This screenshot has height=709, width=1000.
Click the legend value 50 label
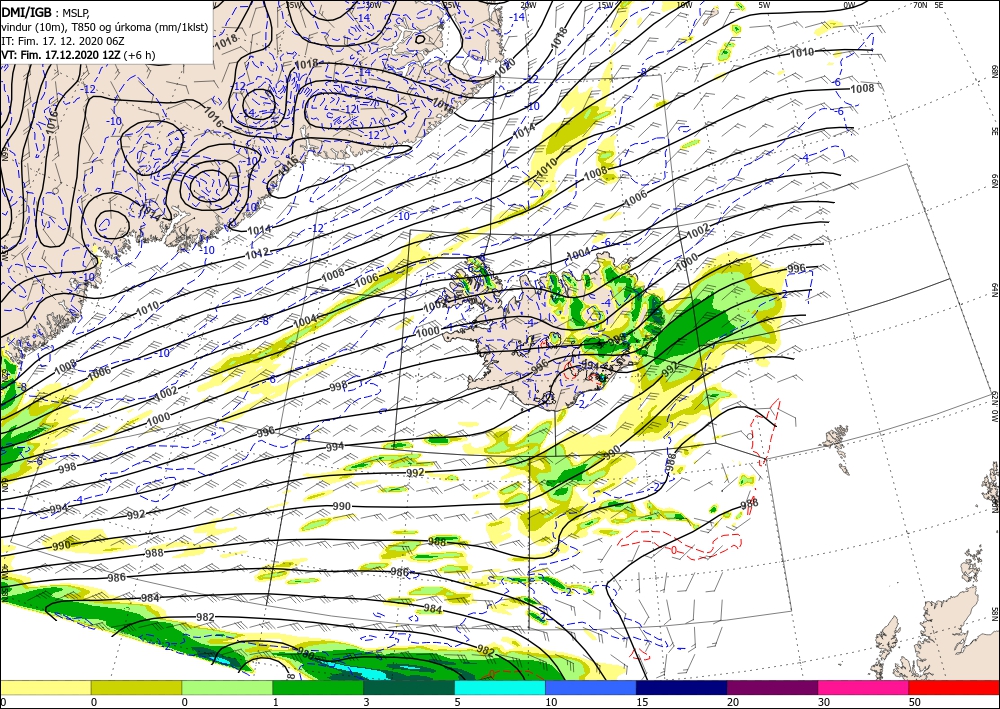click(x=915, y=702)
